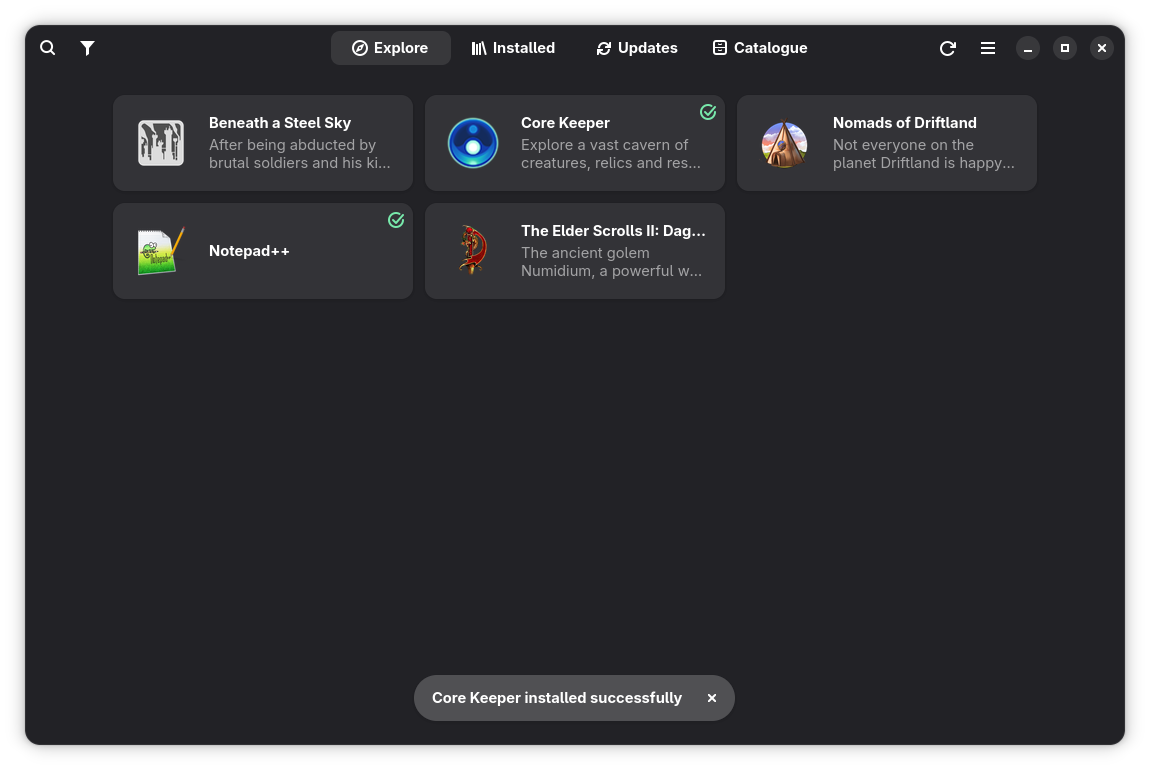The image size is (1150, 770).
Task: Click the Notepad++ app icon
Action: (x=161, y=251)
